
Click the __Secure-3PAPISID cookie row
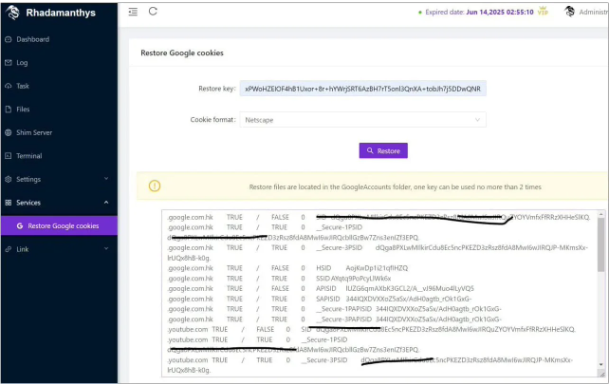coord(334,319)
